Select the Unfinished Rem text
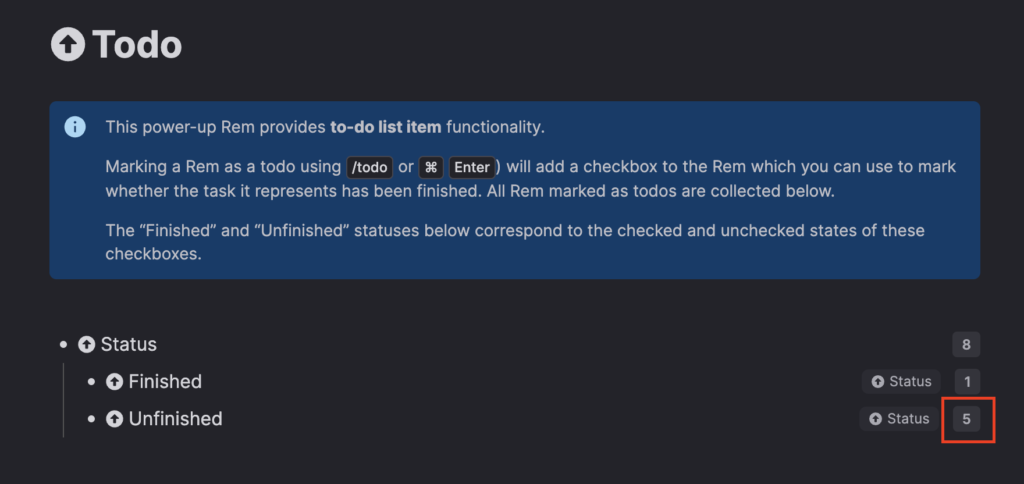 pos(175,419)
